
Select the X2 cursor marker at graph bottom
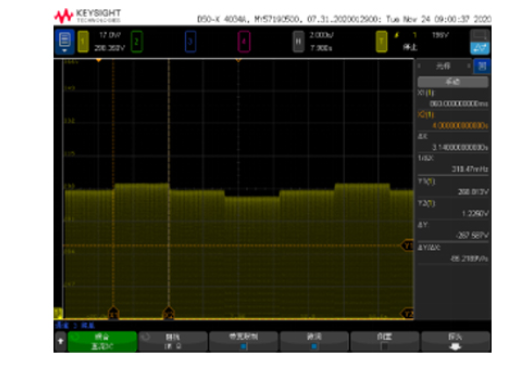pos(168,313)
